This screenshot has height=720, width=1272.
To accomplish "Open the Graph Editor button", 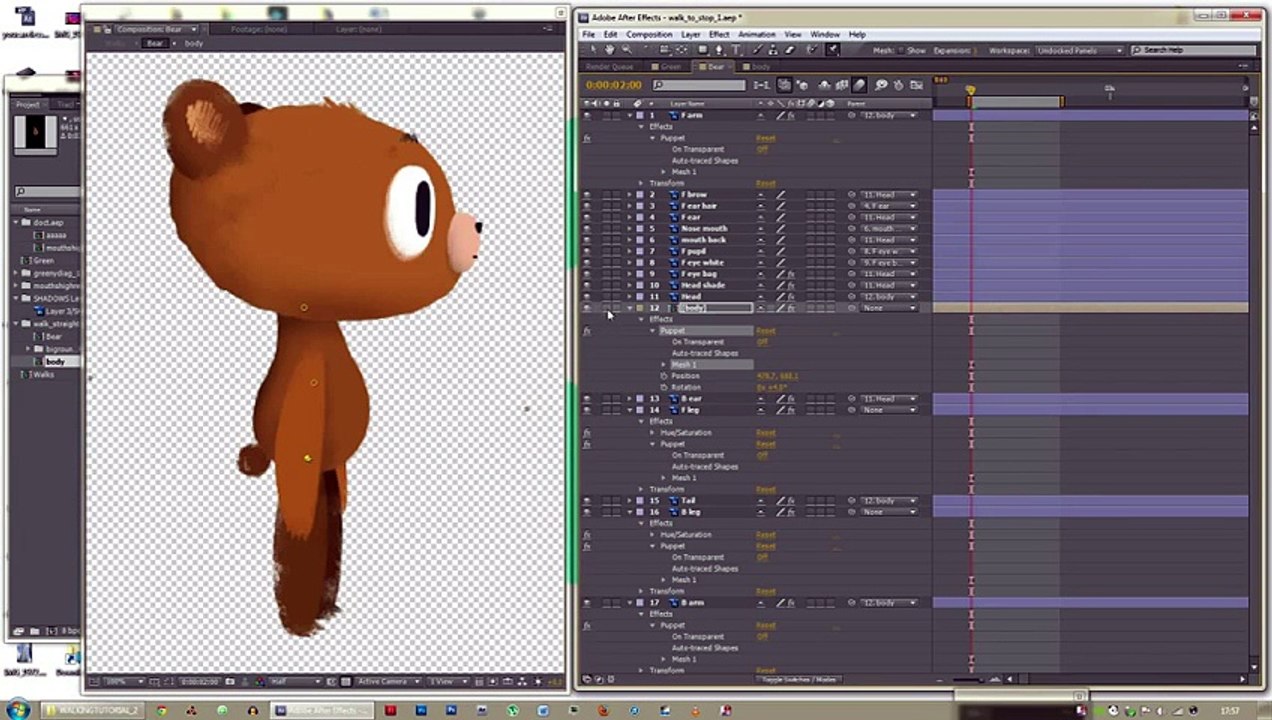I will (x=916, y=85).
